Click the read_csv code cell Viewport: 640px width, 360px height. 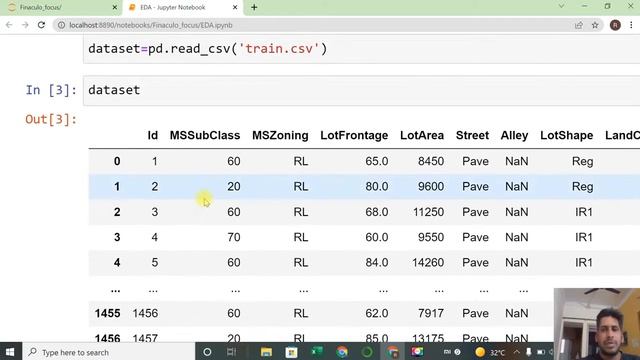[362, 49]
